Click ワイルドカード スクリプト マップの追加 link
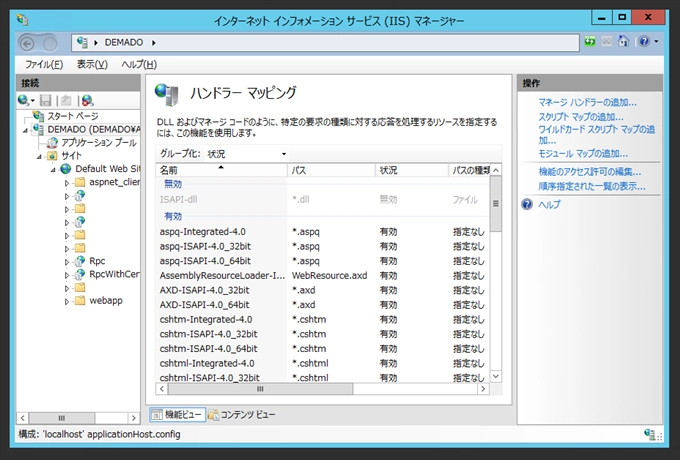The height and width of the screenshot is (460, 680). coord(597,135)
